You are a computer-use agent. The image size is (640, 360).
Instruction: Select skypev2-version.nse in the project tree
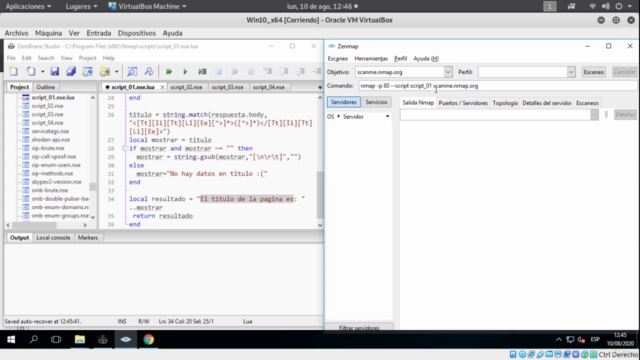56,182
